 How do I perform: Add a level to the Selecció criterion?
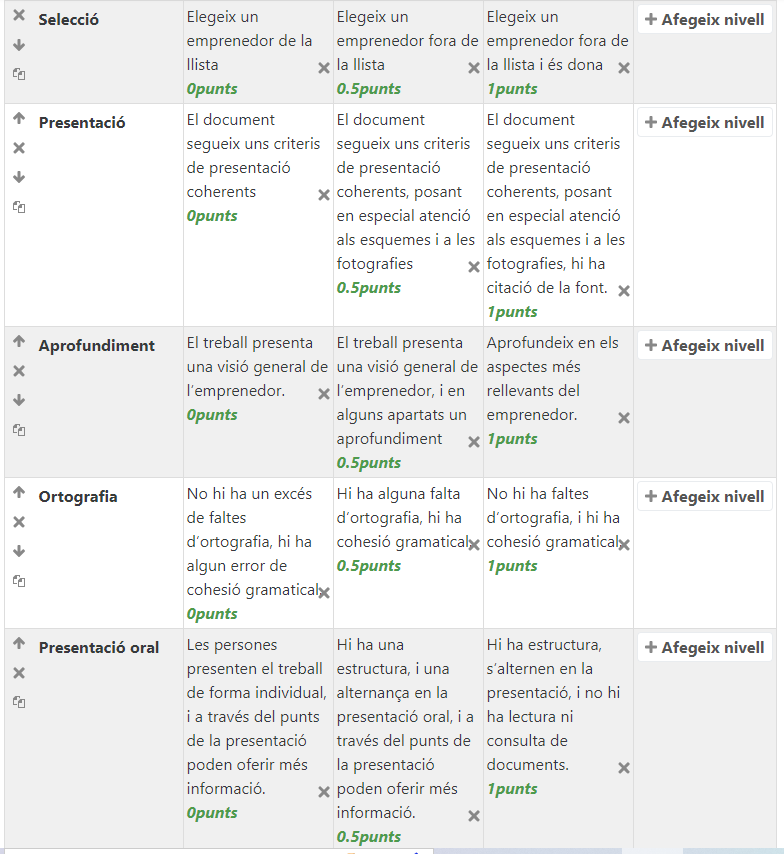pos(705,20)
